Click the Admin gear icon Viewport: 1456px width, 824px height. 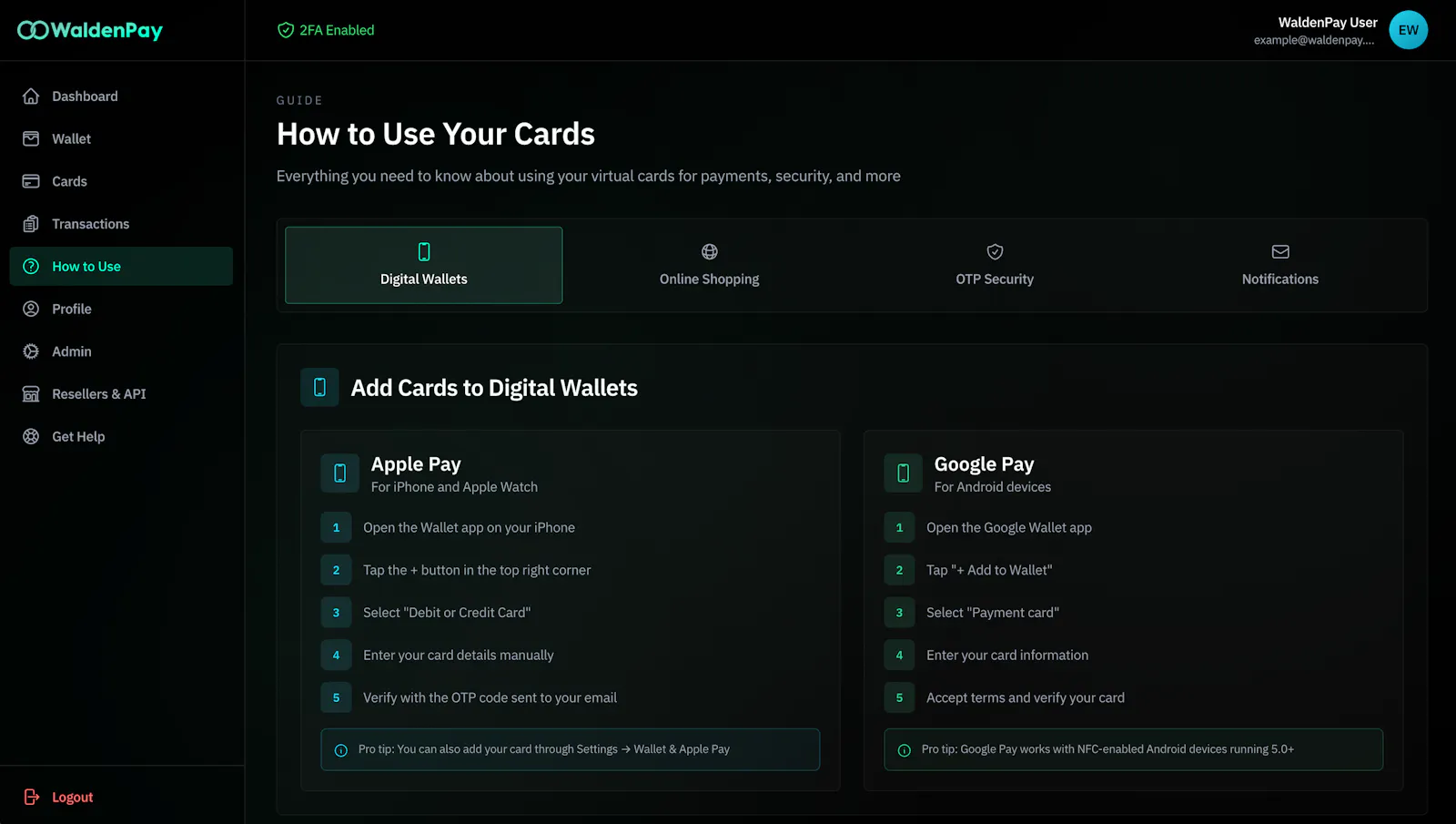point(31,351)
